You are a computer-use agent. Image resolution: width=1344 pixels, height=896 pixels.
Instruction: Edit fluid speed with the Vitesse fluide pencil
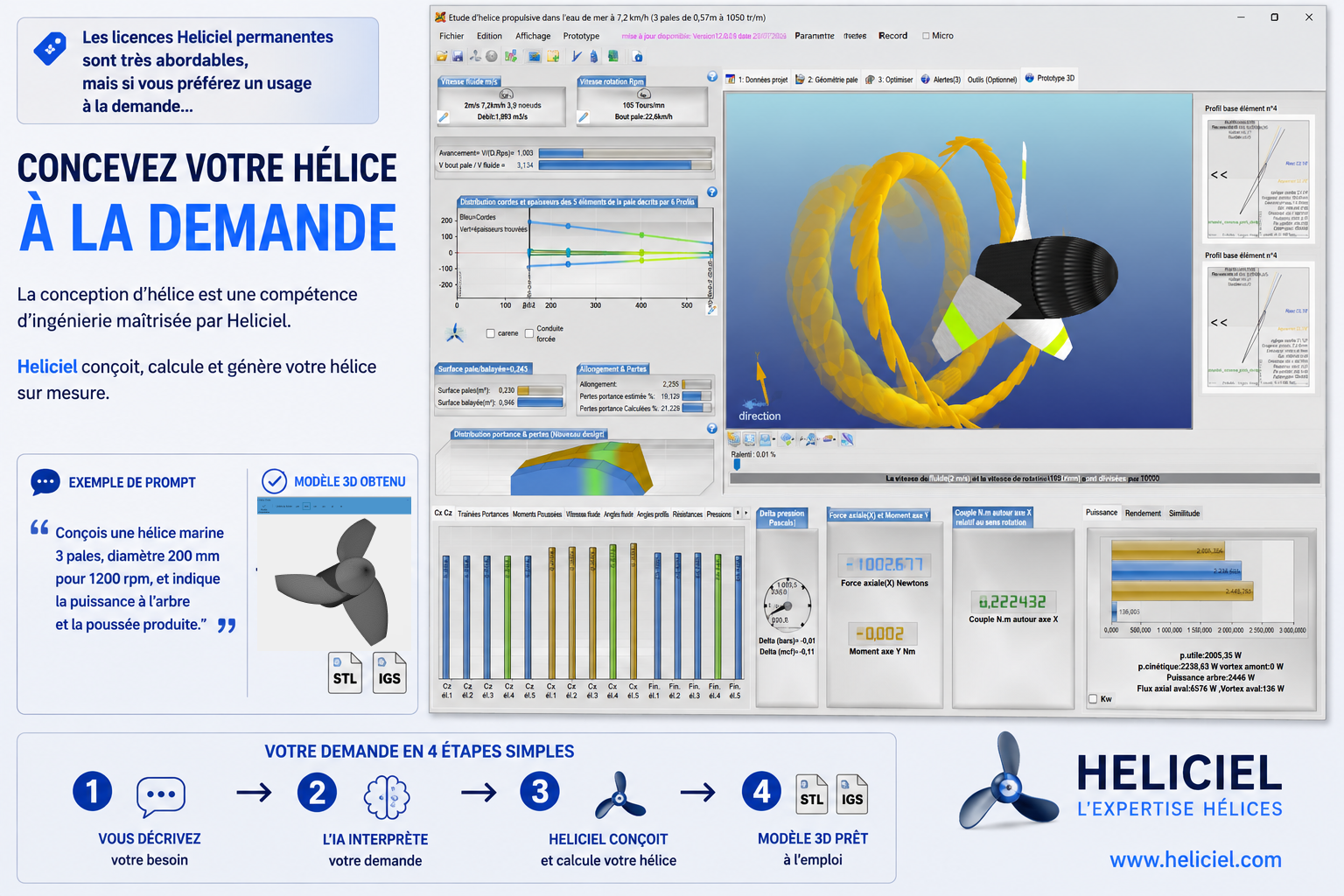444,117
